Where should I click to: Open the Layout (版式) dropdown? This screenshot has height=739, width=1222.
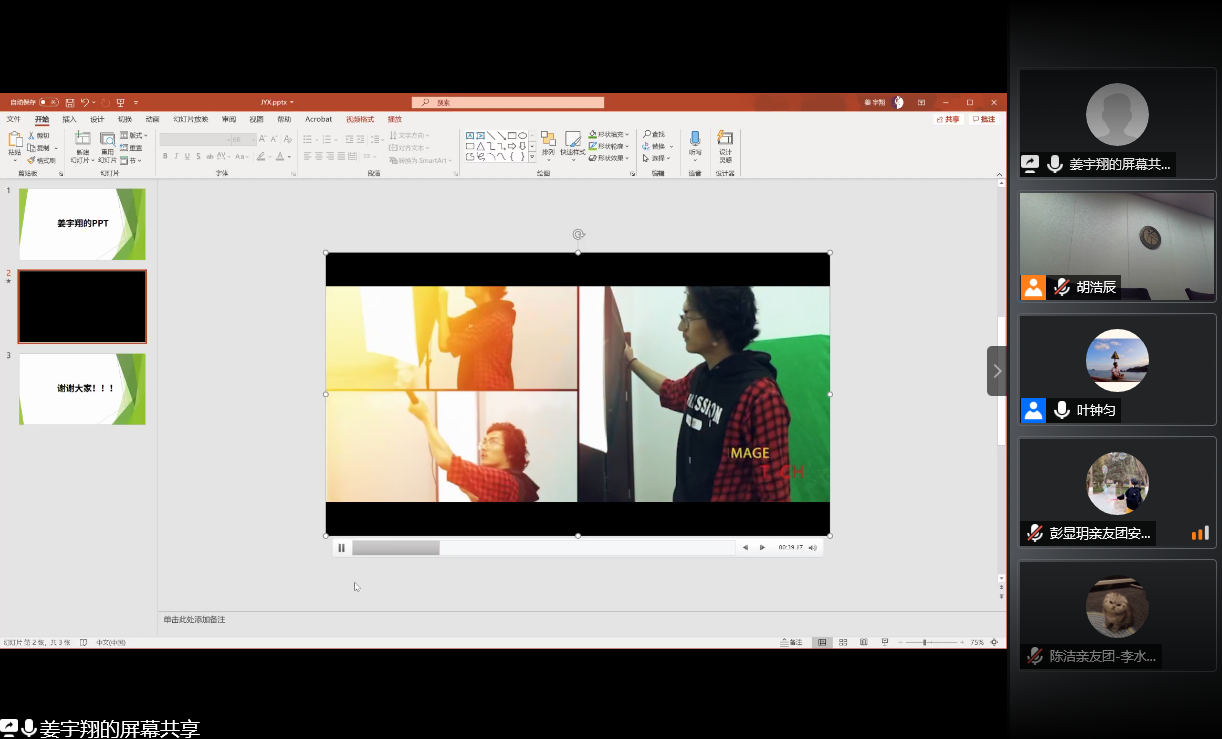point(134,135)
